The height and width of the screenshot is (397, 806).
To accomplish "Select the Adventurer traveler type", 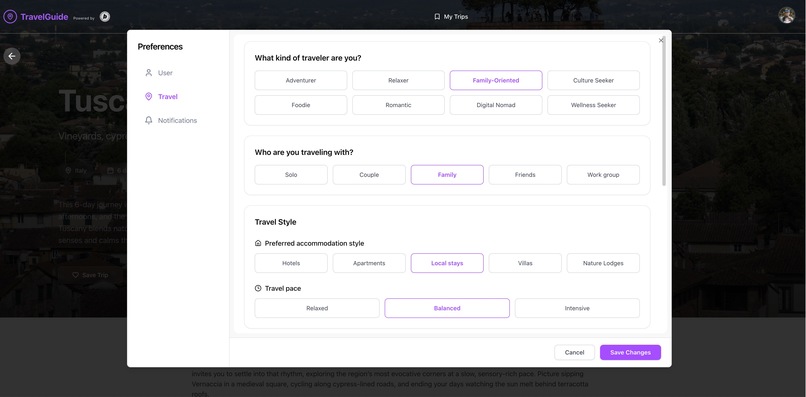I will (x=301, y=80).
